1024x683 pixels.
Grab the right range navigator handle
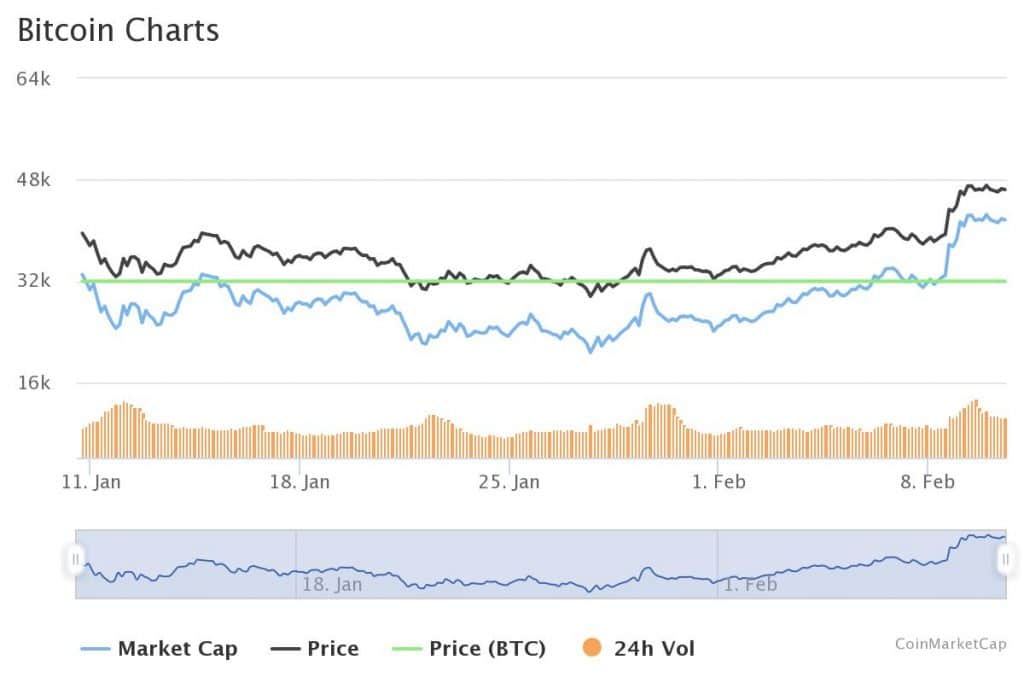pyautogui.click(x=1006, y=559)
